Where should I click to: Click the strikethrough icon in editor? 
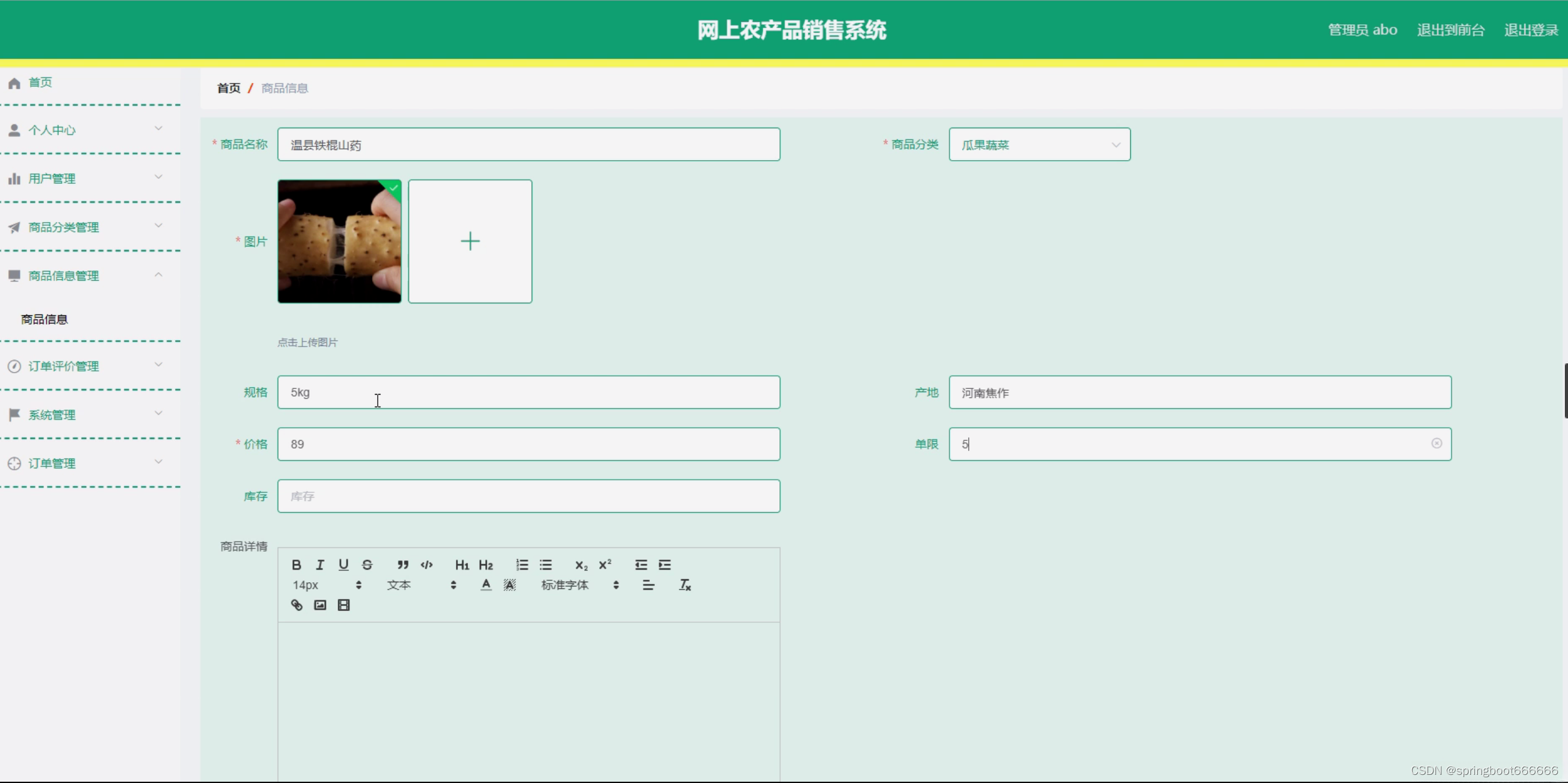pos(367,565)
